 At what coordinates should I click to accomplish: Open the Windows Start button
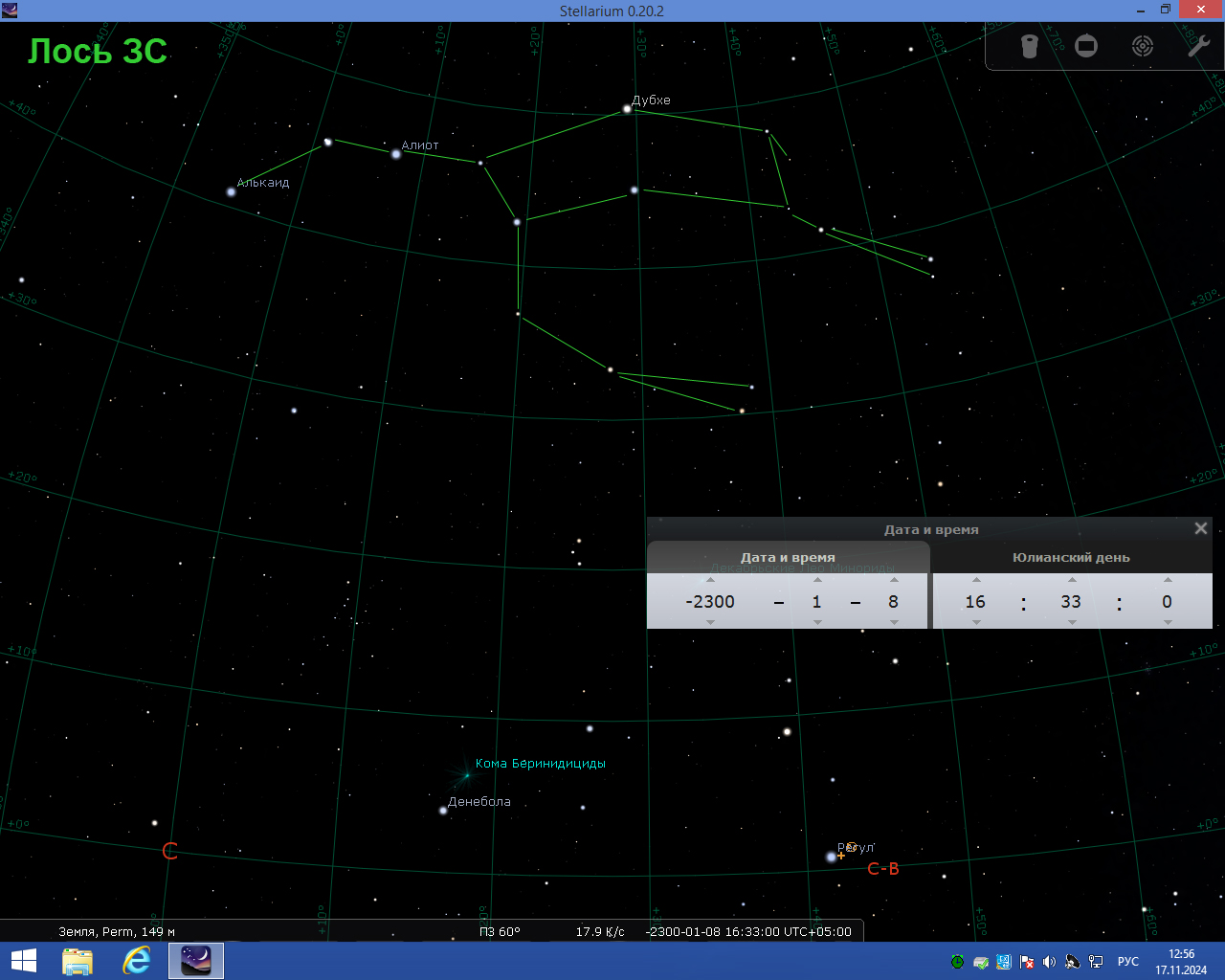23,961
